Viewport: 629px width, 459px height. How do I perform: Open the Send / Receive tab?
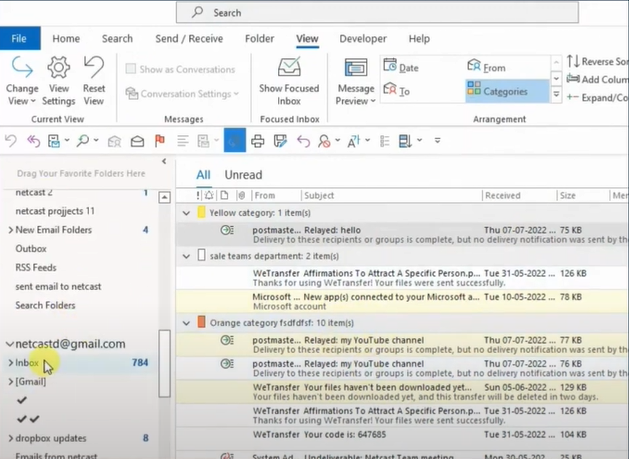189,39
